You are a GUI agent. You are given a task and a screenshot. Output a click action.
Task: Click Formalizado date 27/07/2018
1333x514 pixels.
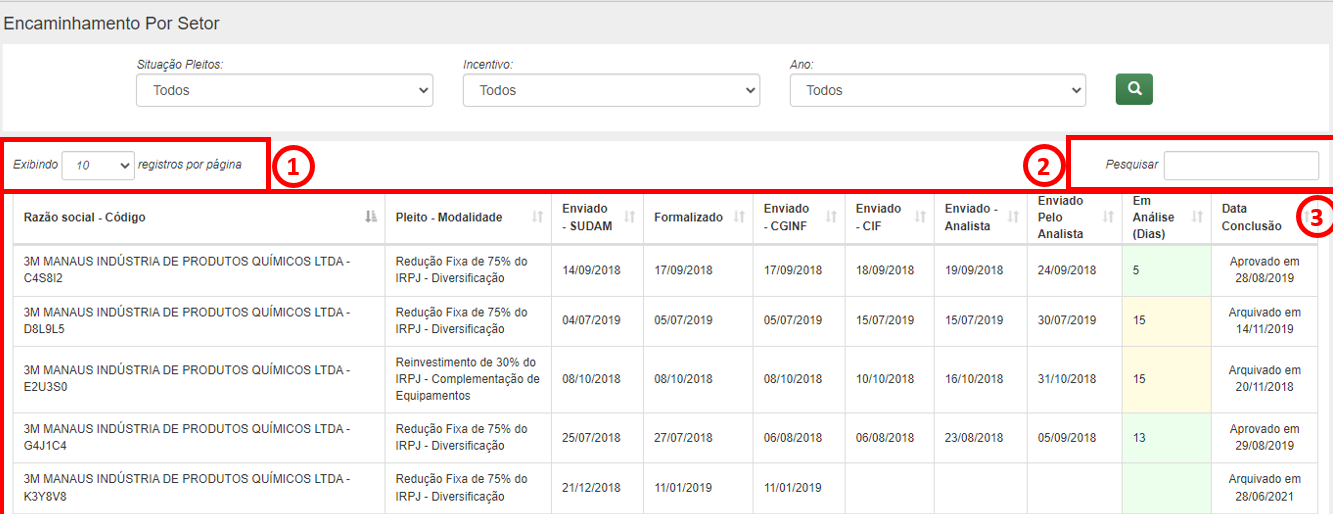click(684, 438)
